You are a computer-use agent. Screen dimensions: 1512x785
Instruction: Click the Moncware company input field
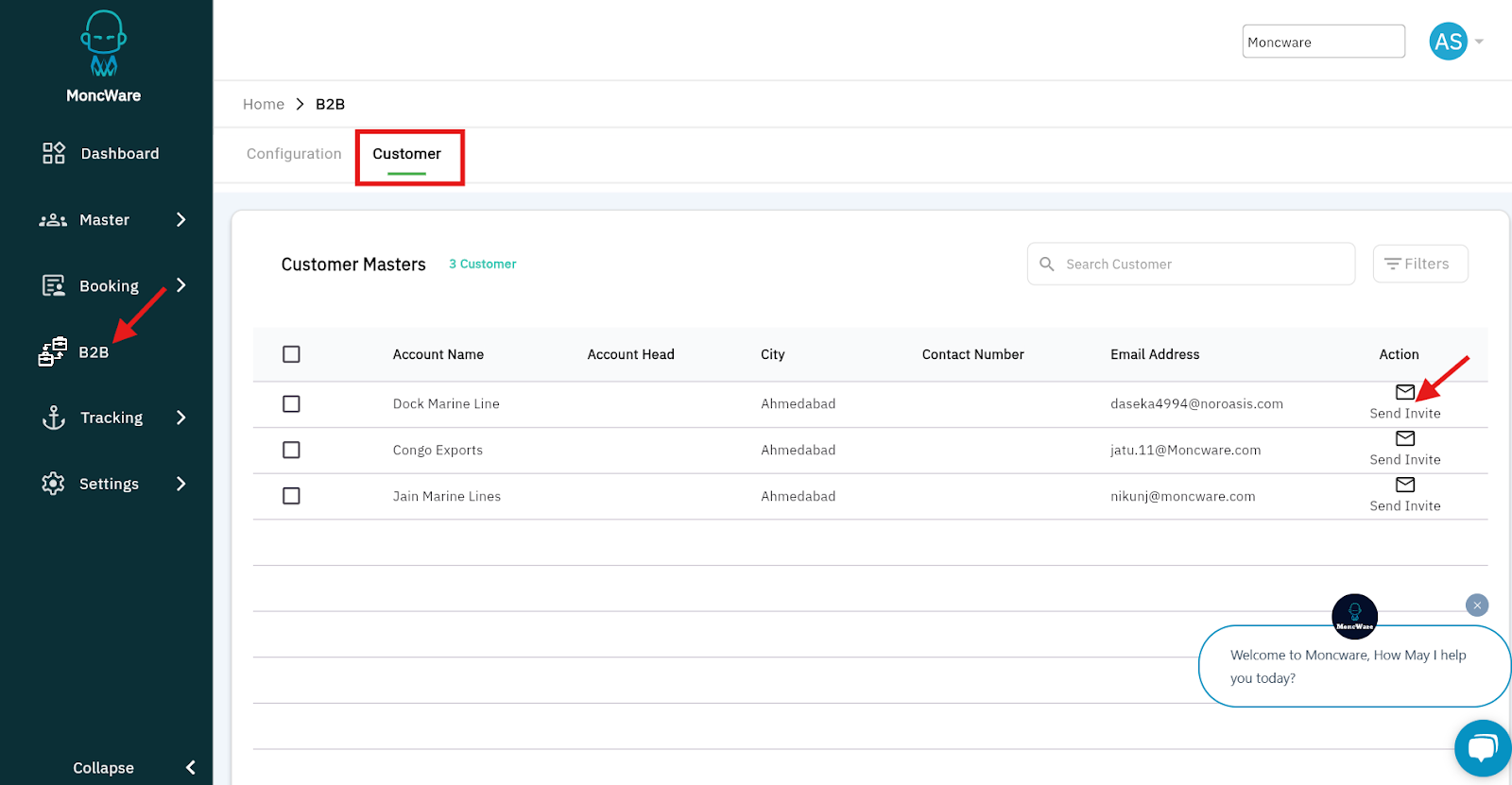click(x=1323, y=42)
